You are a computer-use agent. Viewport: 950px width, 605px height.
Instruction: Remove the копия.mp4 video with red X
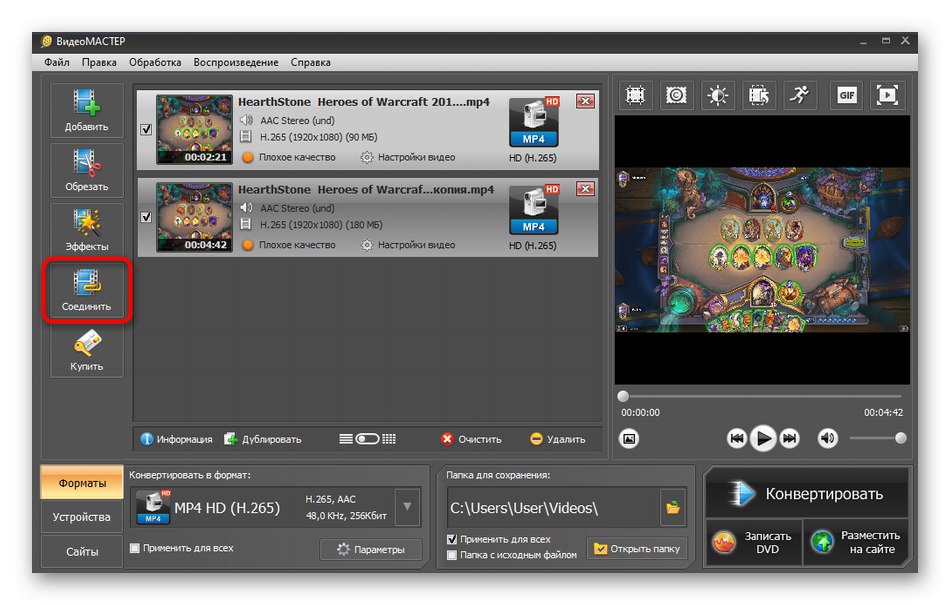pos(585,189)
